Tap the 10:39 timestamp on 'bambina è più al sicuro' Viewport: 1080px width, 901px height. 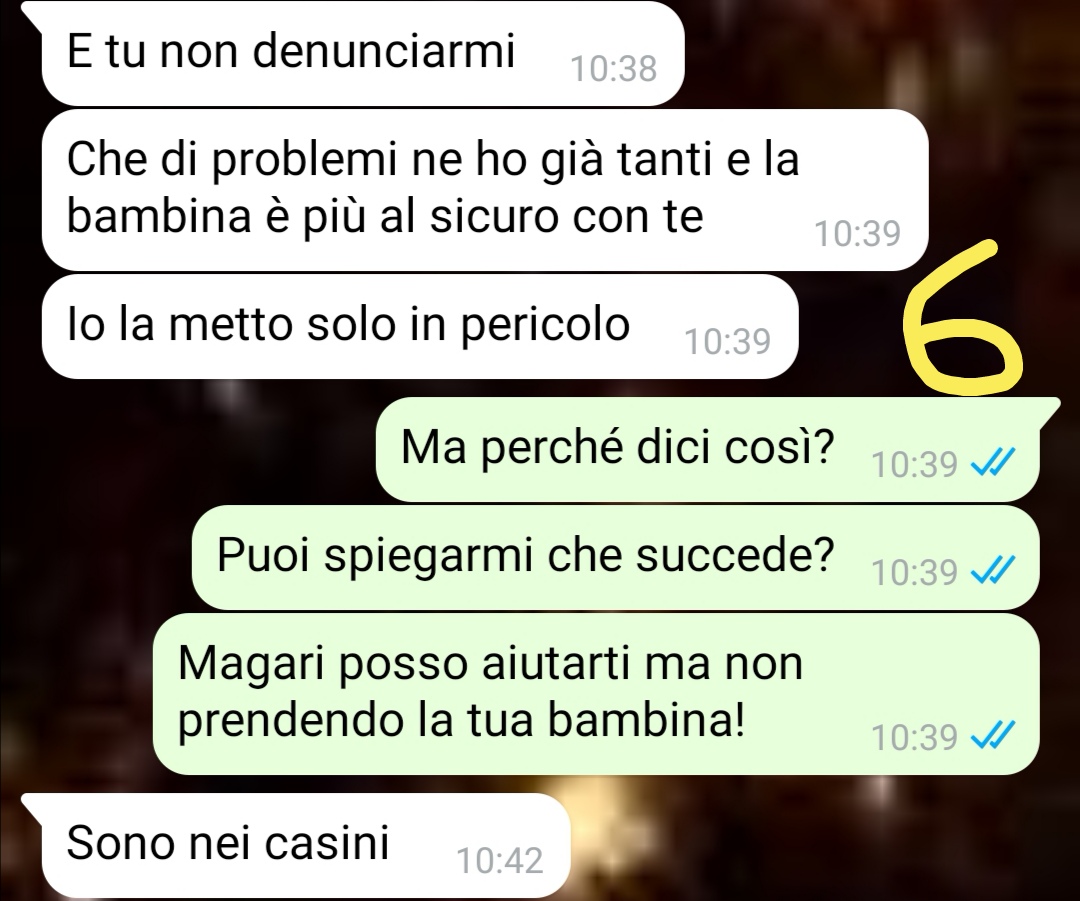pyautogui.click(x=858, y=234)
